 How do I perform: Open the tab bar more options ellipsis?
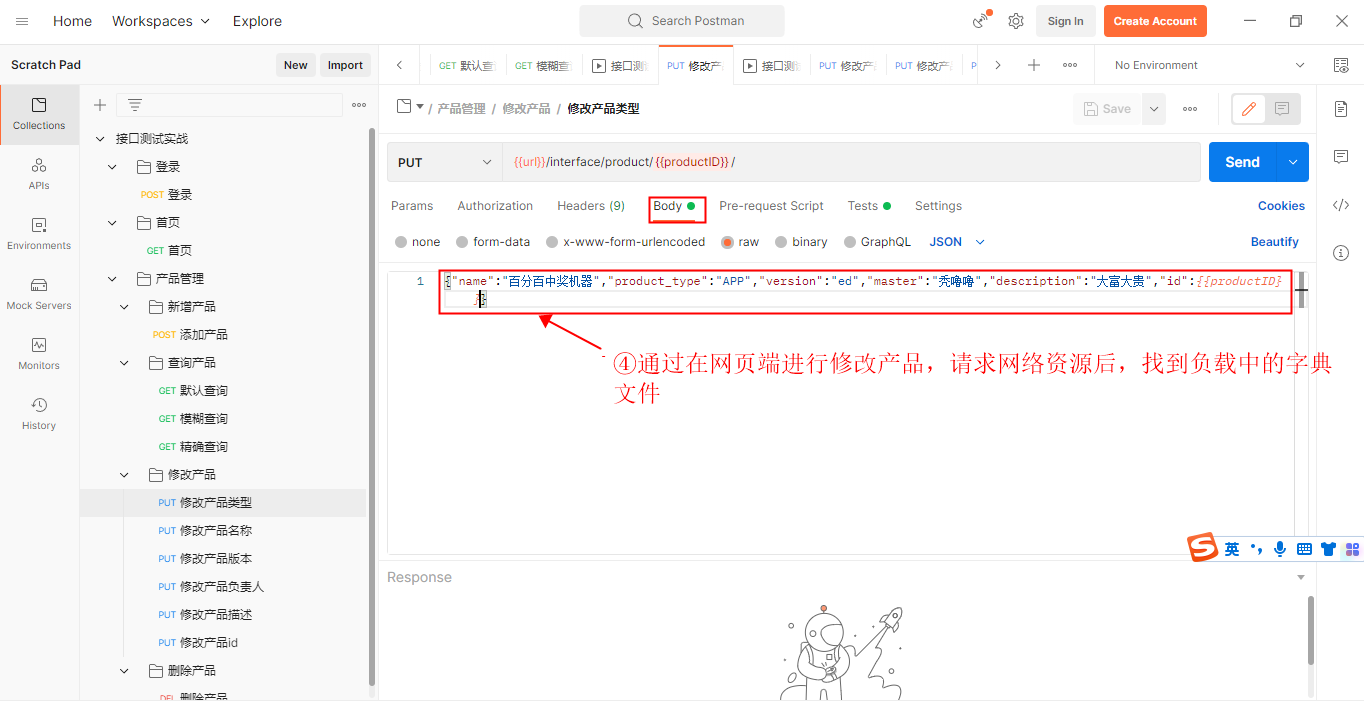click(x=1070, y=65)
